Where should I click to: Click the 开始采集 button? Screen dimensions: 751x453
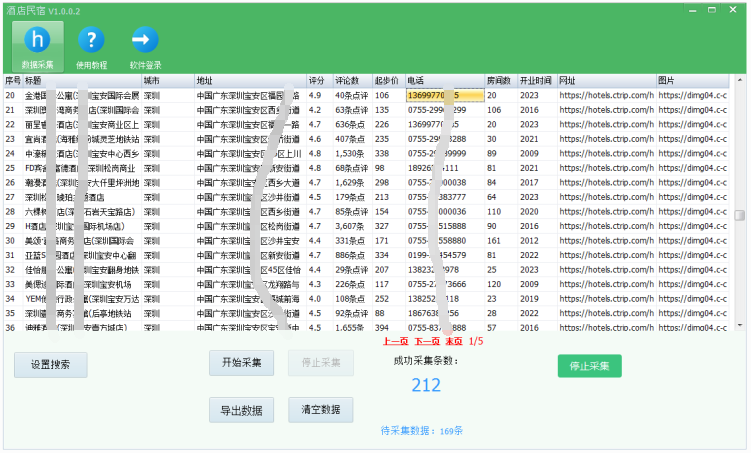point(241,363)
